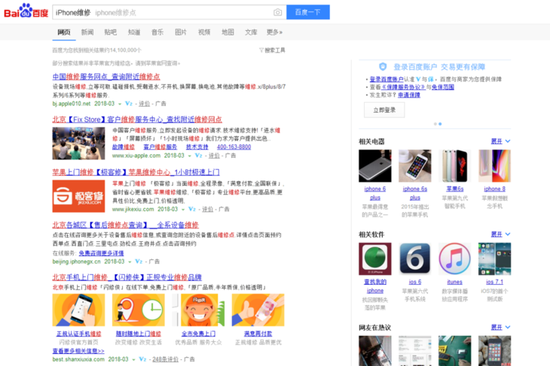Click the 免费咨询更多详情 link

(101, 253)
